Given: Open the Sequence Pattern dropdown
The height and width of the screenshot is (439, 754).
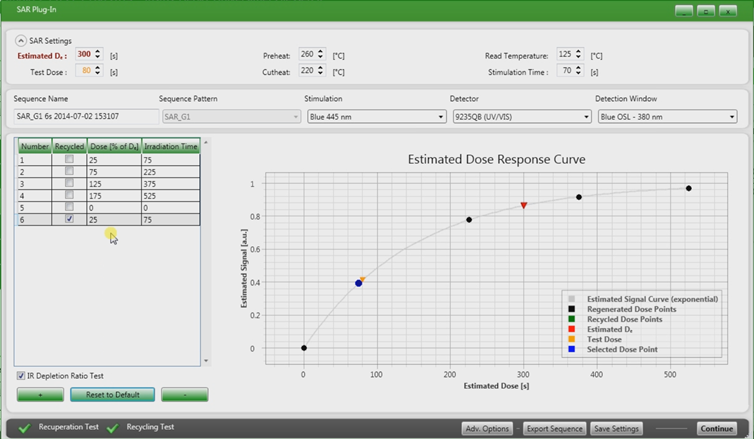Looking at the screenshot, I should pos(231,117).
